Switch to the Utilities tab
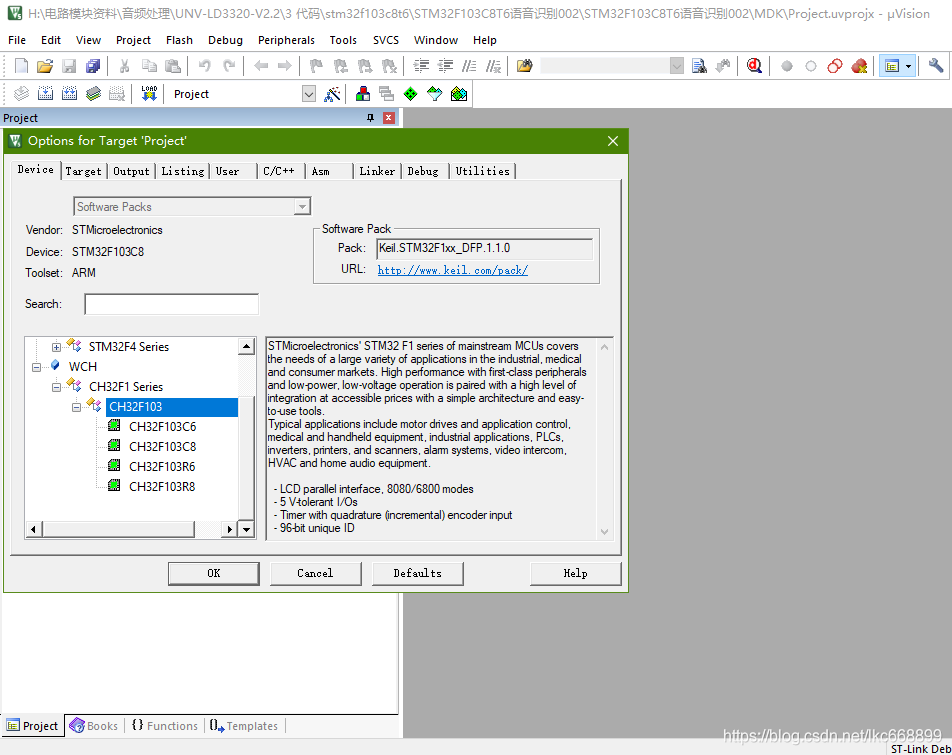The height and width of the screenshot is (755, 952). (483, 171)
